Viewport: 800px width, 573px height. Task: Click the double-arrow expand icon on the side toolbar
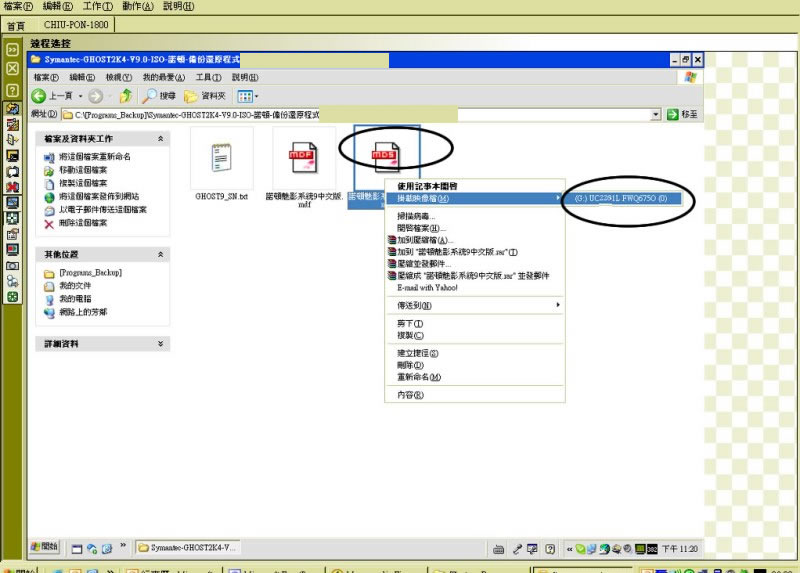12,49
